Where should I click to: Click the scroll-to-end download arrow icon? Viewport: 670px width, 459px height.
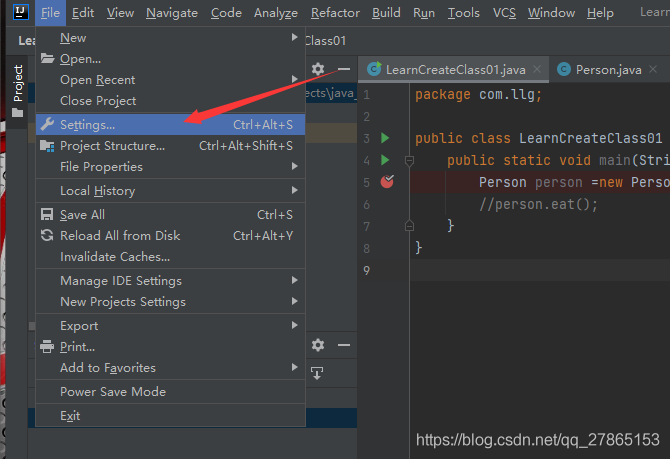[317, 373]
